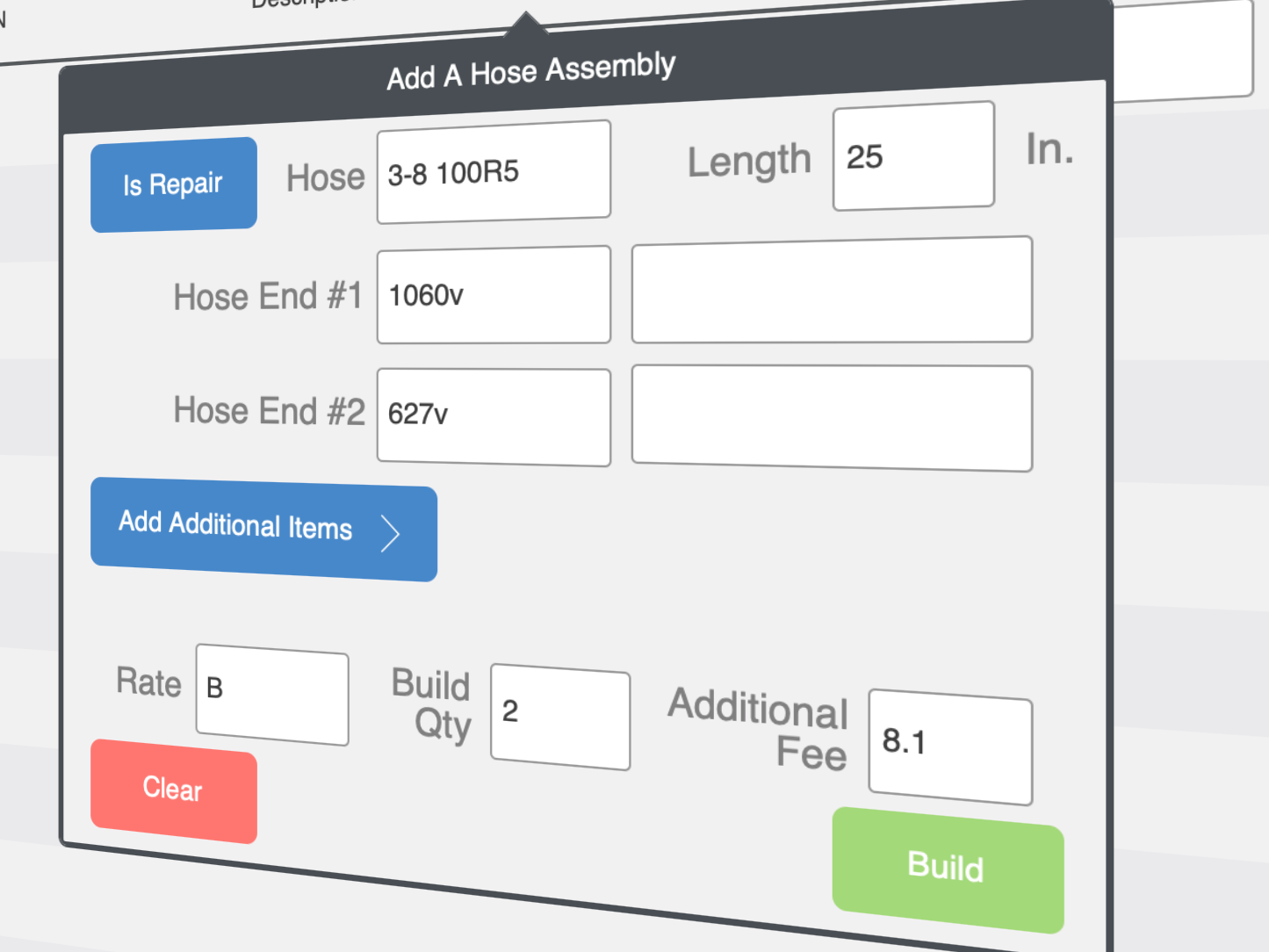Select the Rate field containing B
Screen dimensions: 1269x952
click(x=271, y=696)
